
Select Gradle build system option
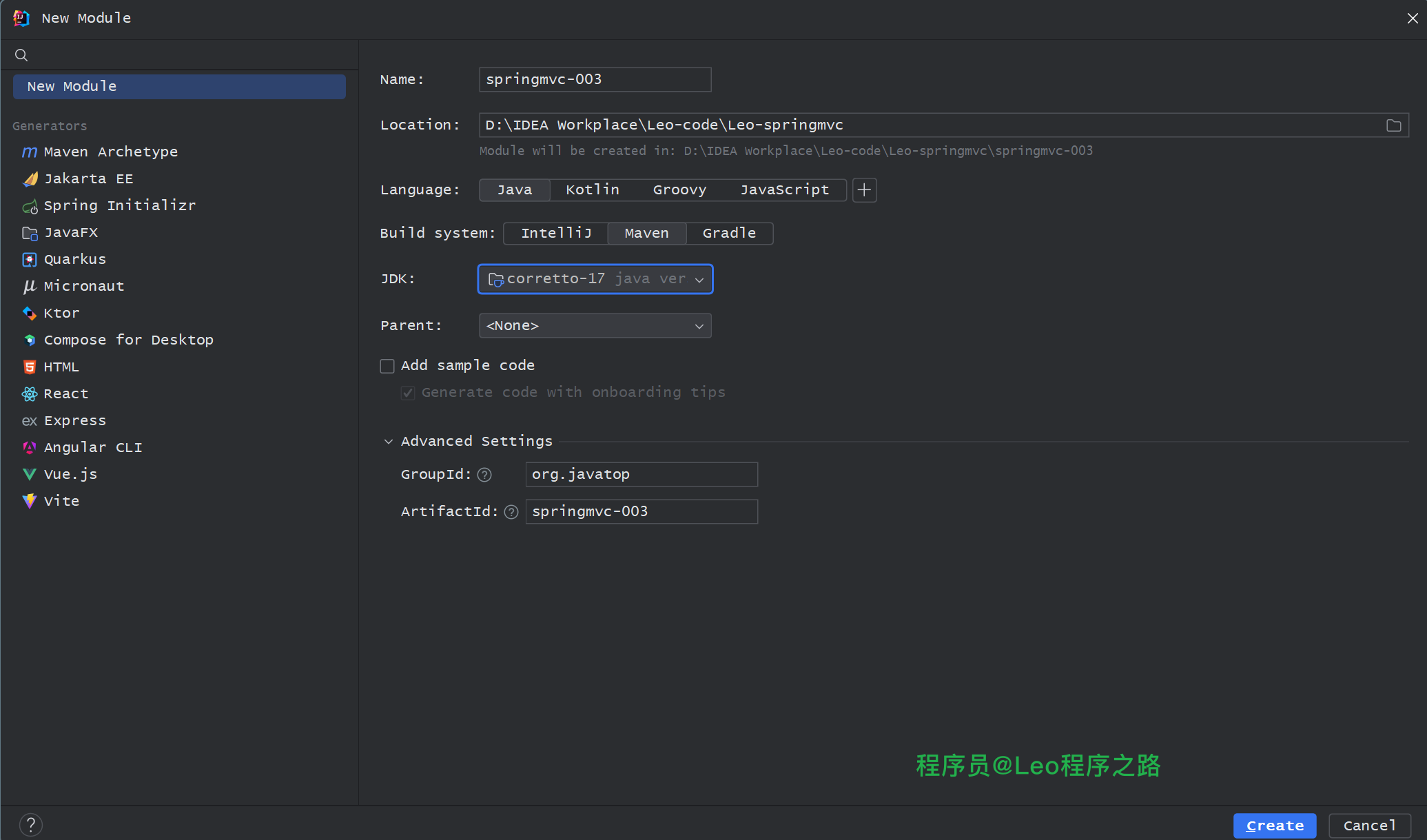click(730, 232)
